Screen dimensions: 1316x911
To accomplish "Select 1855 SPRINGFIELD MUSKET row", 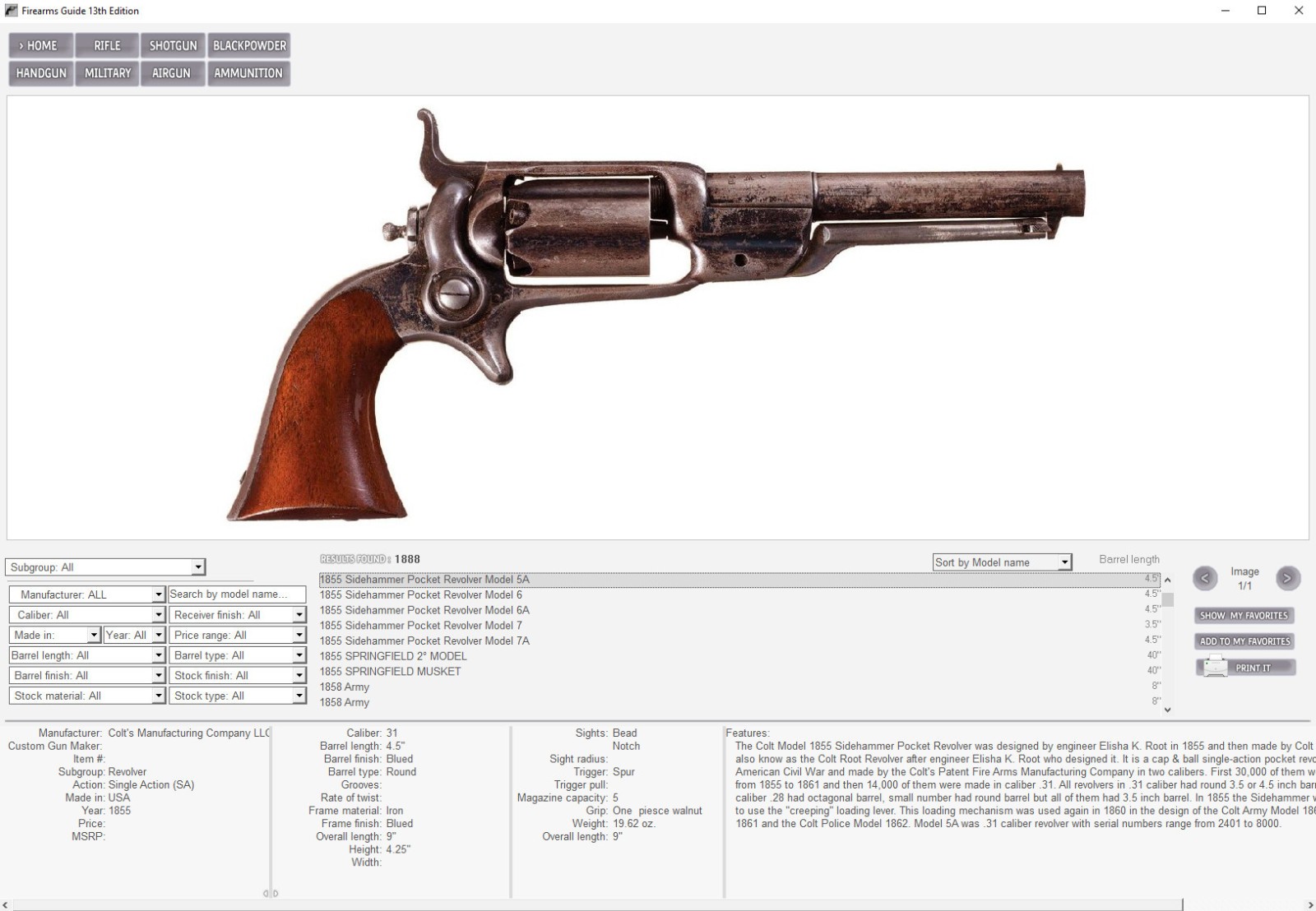I will pyautogui.click(x=739, y=672).
